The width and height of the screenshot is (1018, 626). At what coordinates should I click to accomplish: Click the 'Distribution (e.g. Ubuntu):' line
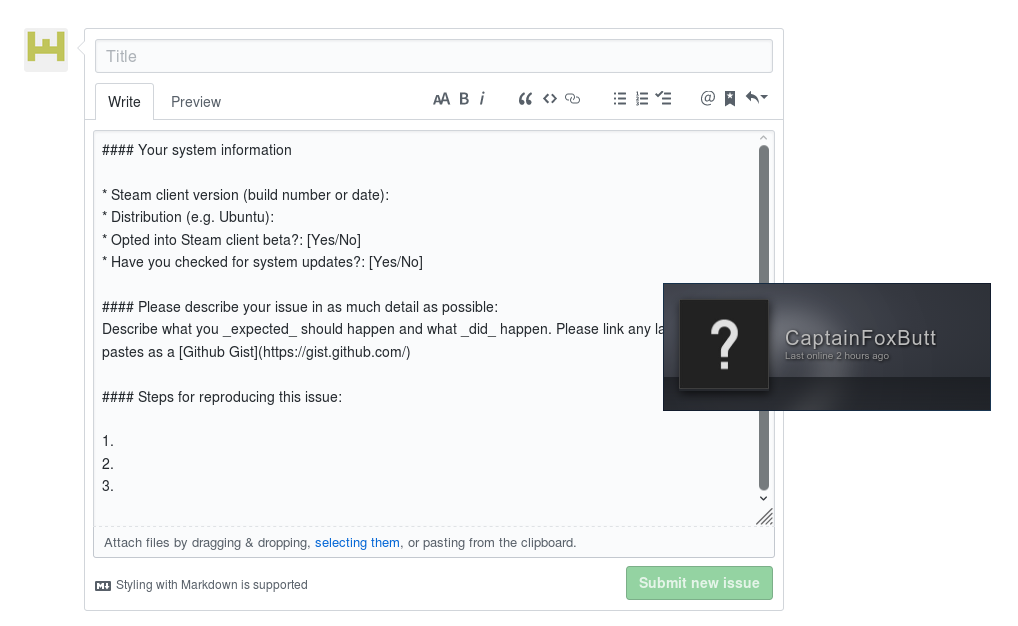pyautogui.click(x=188, y=217)
